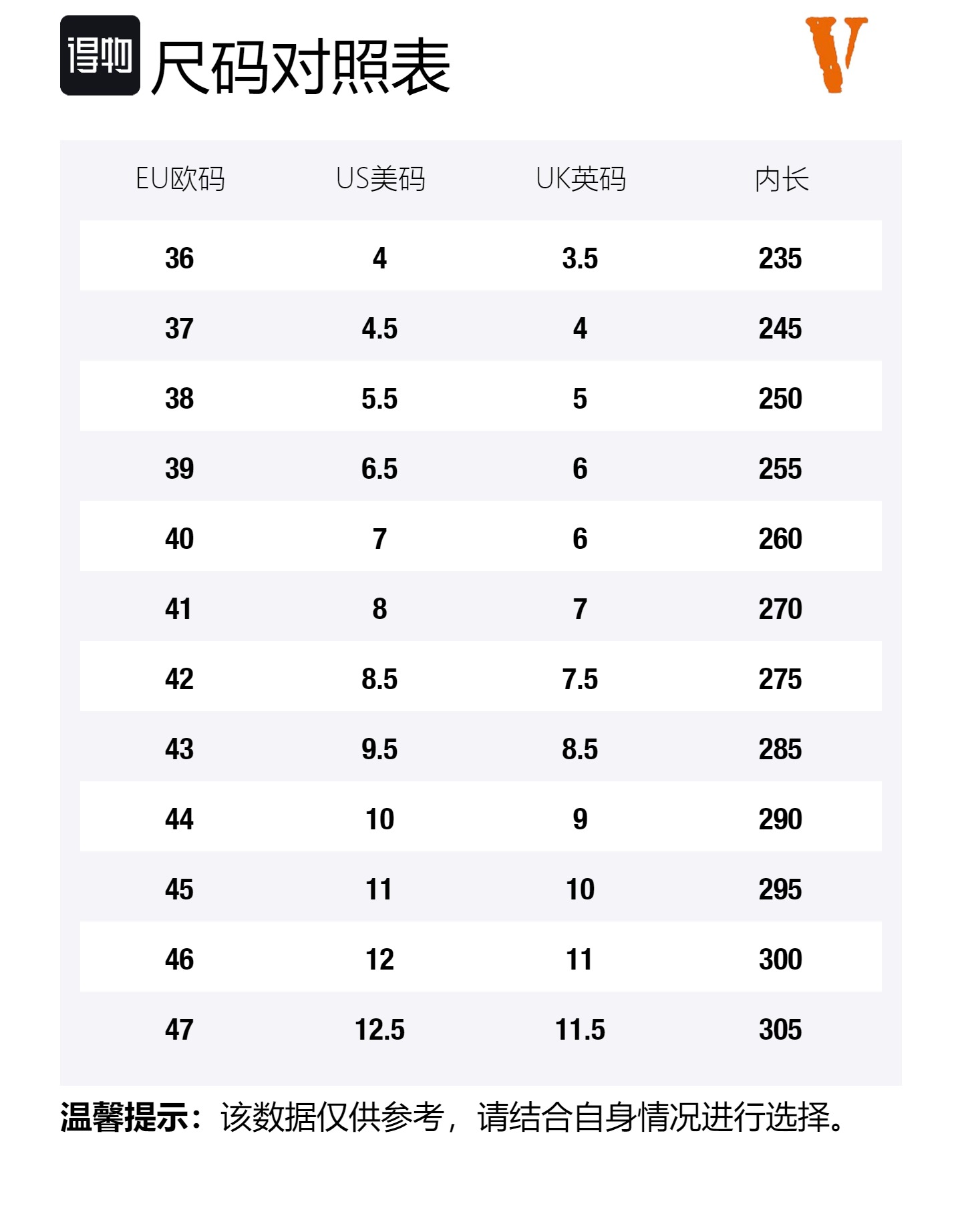The height and width of the screenshot is (1232, 962).
Task: Click the inner length 250 value
Action: (780, 399)
